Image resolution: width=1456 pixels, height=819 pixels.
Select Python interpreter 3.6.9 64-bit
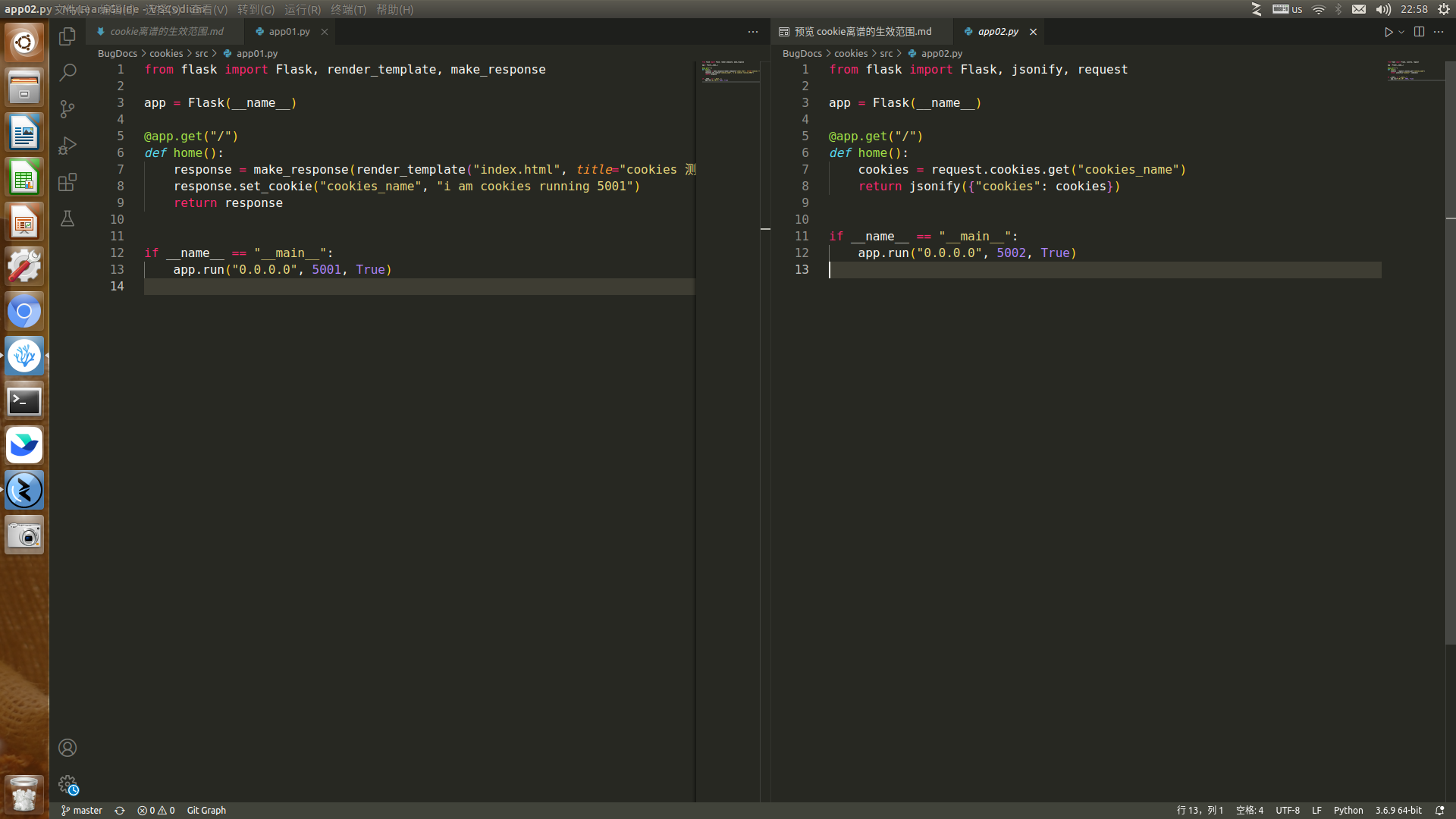point(1398,811)
